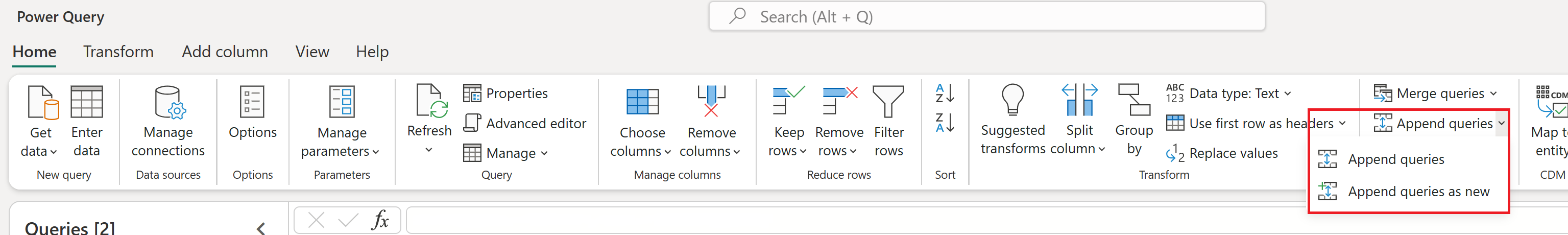The height and width of the screenshot is (235, 1568).
Task: Click the Filter rows funnel icon
Action: pyautogui.click(x=888, y=102)
